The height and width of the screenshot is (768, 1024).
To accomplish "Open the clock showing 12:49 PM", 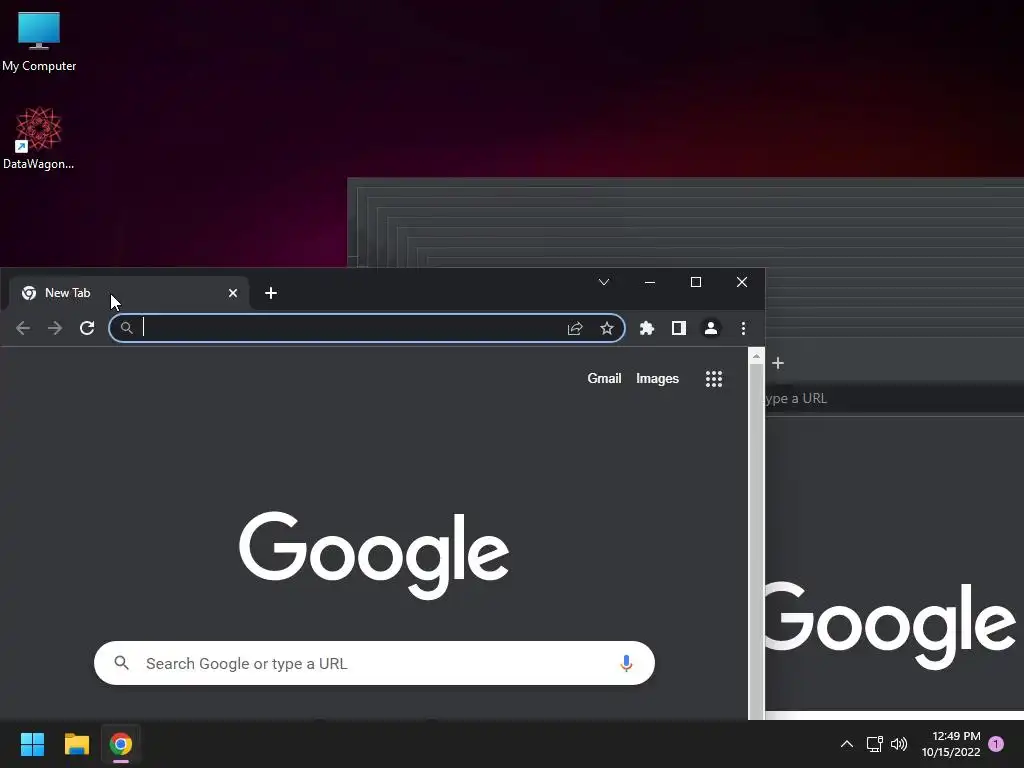I will [x=951, y=744].
